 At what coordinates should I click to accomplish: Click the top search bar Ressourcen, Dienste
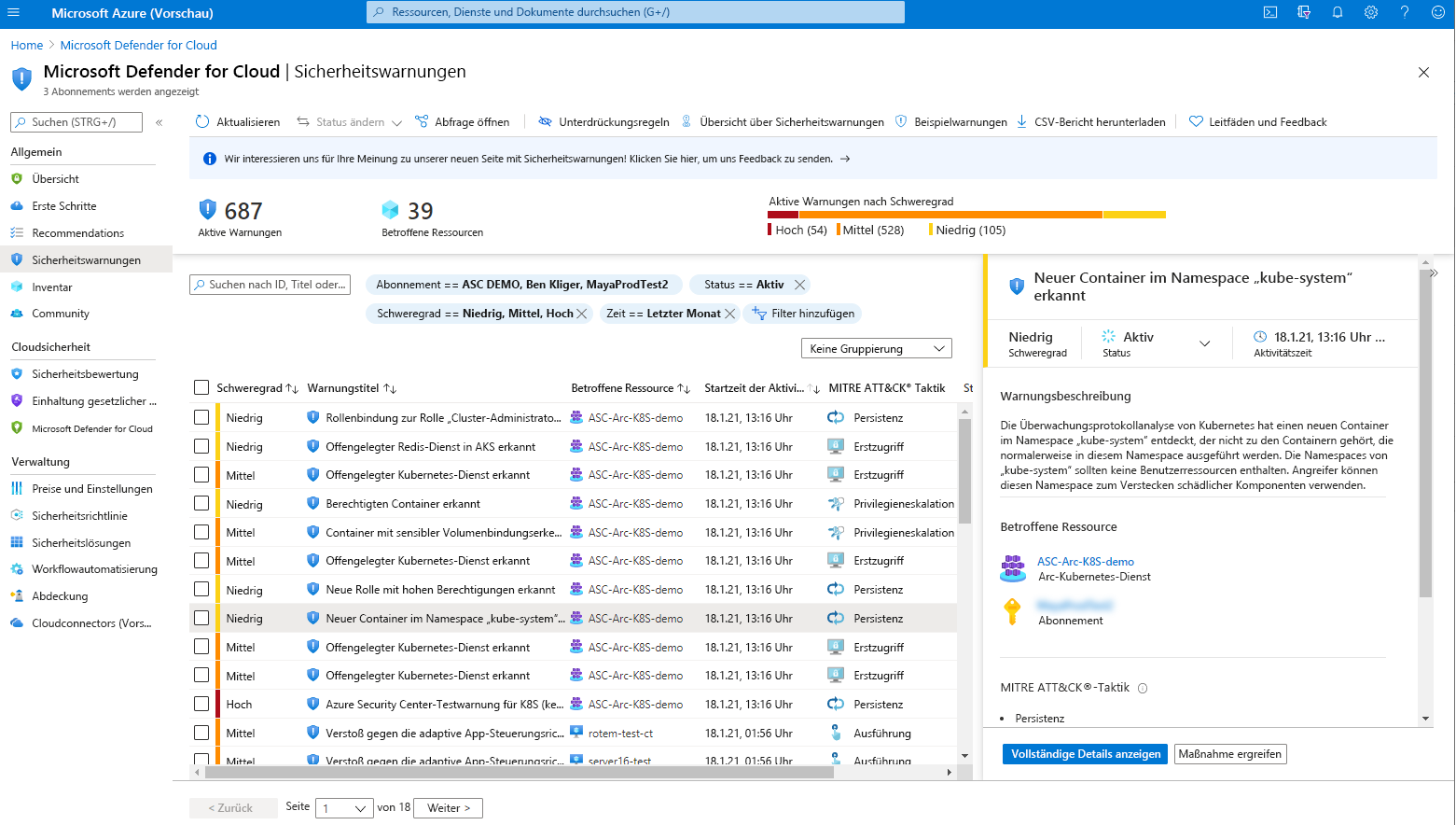pos(635,12)
